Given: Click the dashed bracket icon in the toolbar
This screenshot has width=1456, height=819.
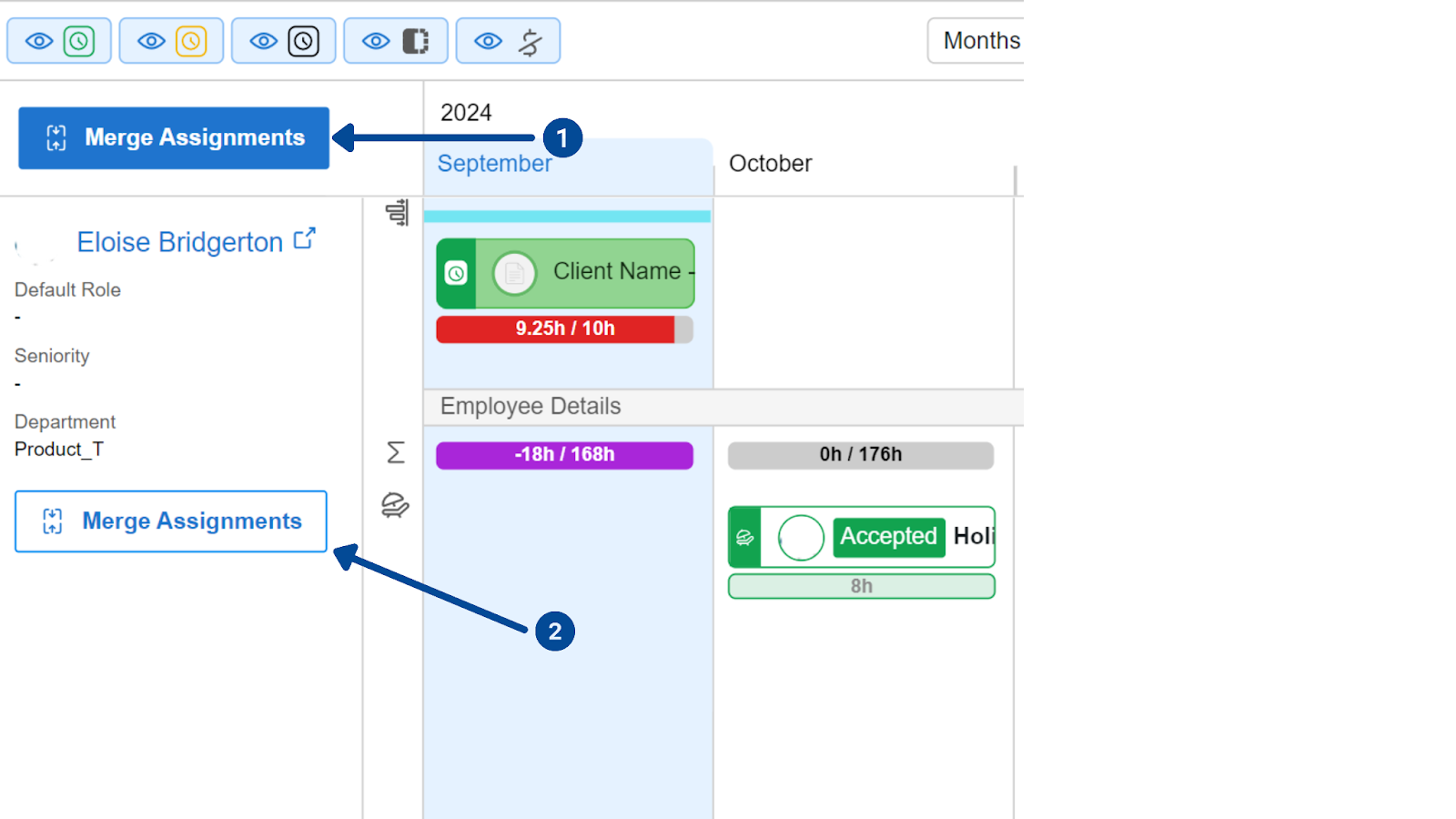Looking at the screenshot, I should (415, 40).
